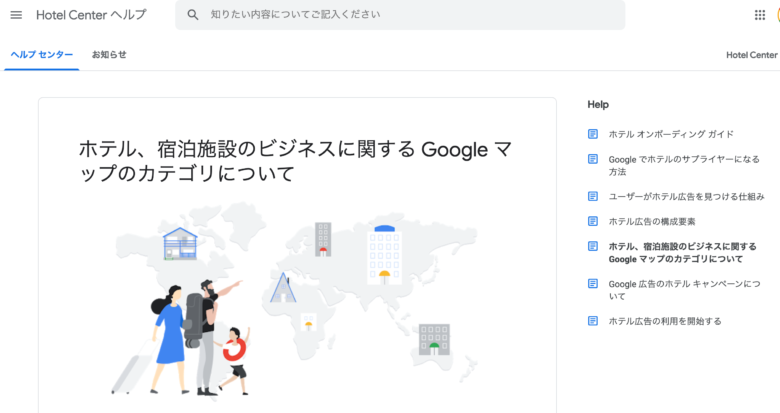This screenshot has width=780, height=413.
Task: Open ホテル広告の構成要素 article
Action: tap(652, 221)
